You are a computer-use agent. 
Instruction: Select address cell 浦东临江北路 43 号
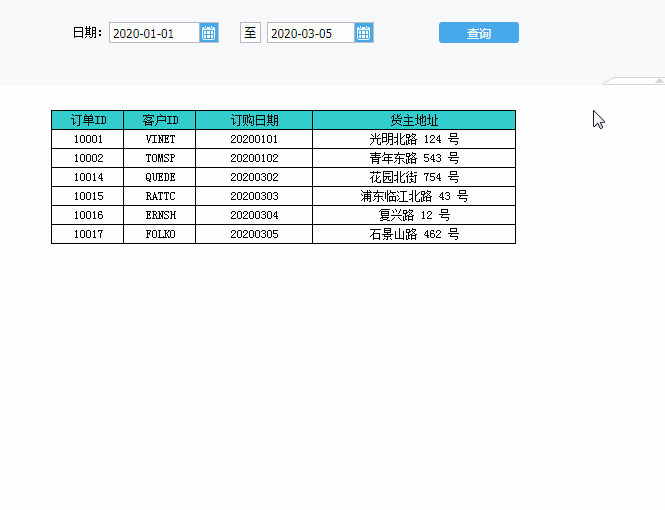pyautogui.click(x=414, y=196)
